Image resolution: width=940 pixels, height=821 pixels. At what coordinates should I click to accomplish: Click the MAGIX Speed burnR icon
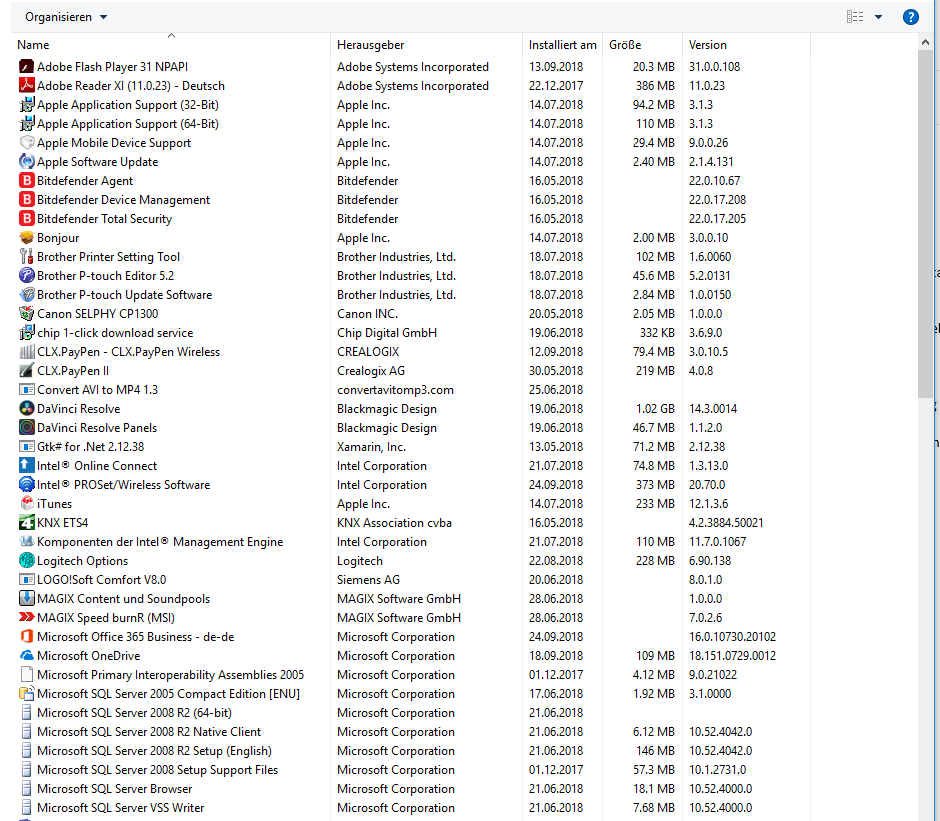(26, 617)
